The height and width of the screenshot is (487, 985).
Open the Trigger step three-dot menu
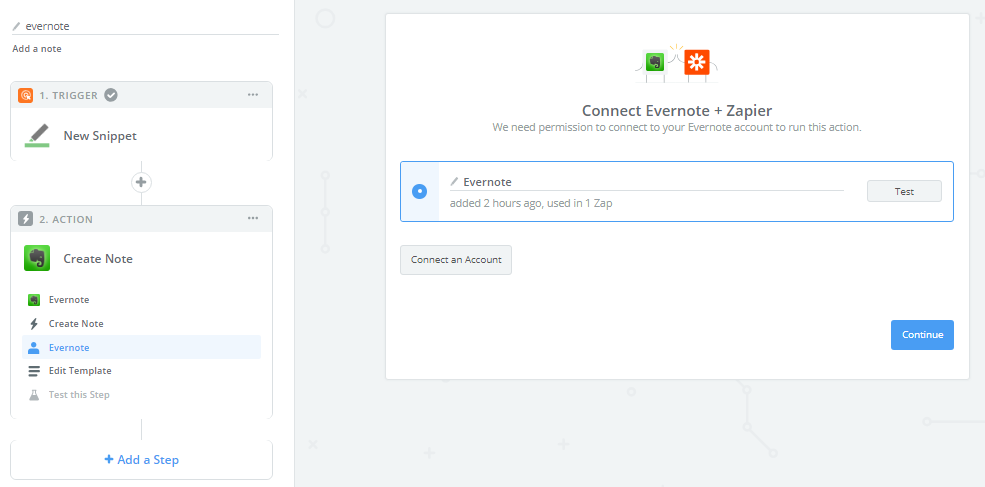point(253,95)
